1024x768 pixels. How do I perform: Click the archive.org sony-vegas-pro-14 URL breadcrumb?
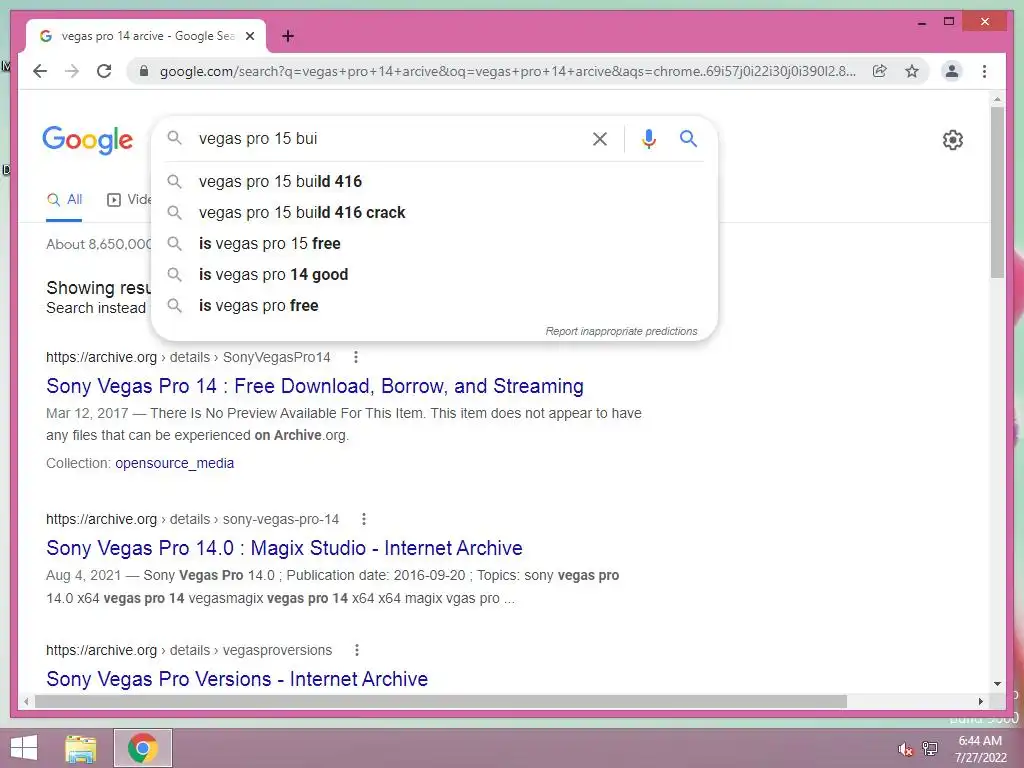(x=193, y=519)
